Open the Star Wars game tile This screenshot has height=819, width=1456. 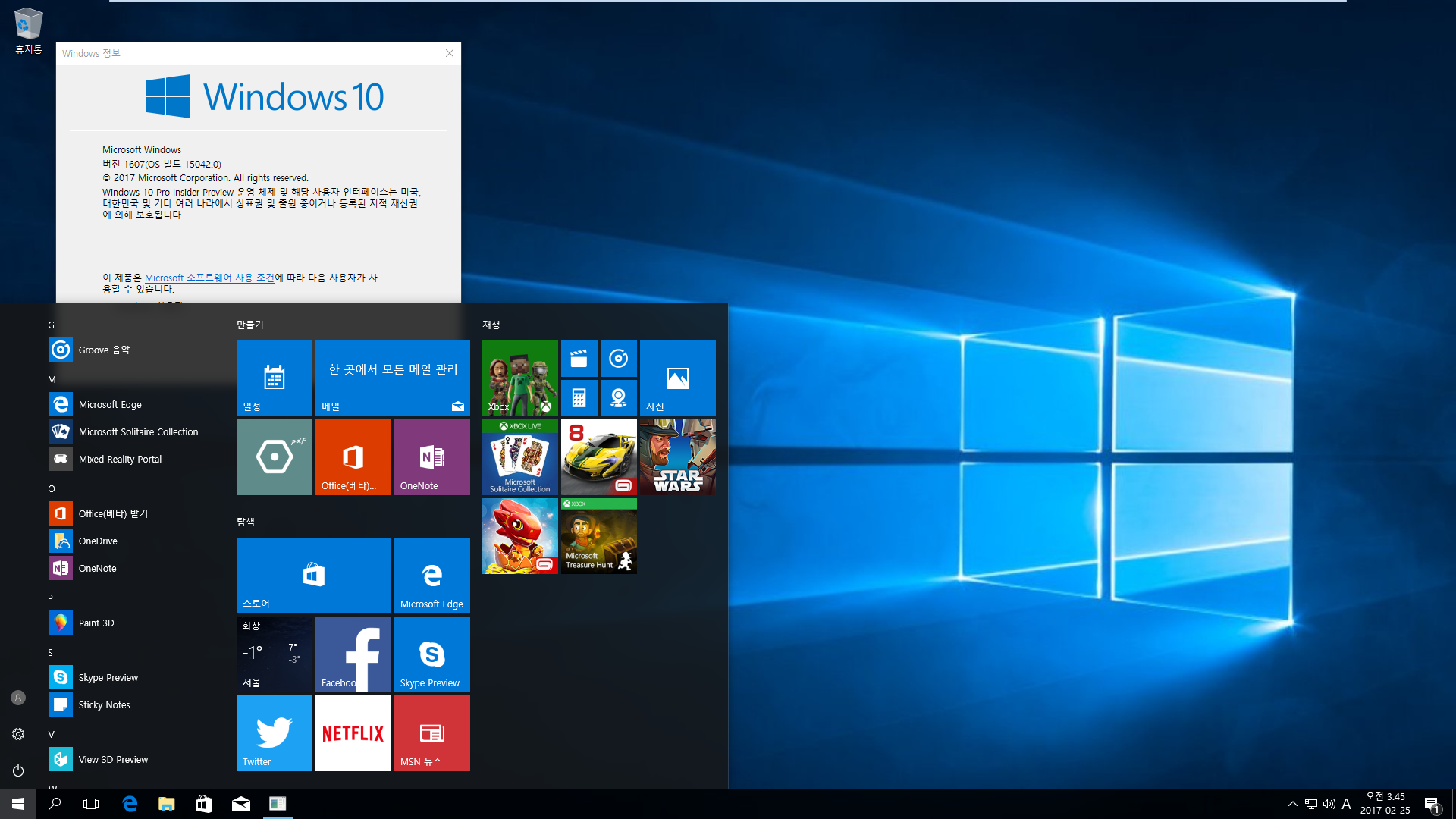[678, 457]
